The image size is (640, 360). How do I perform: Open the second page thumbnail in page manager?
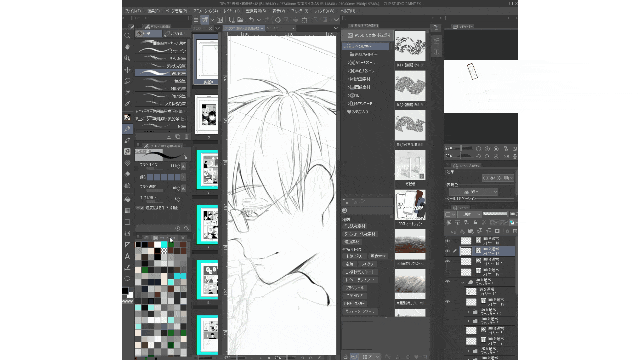207,114
